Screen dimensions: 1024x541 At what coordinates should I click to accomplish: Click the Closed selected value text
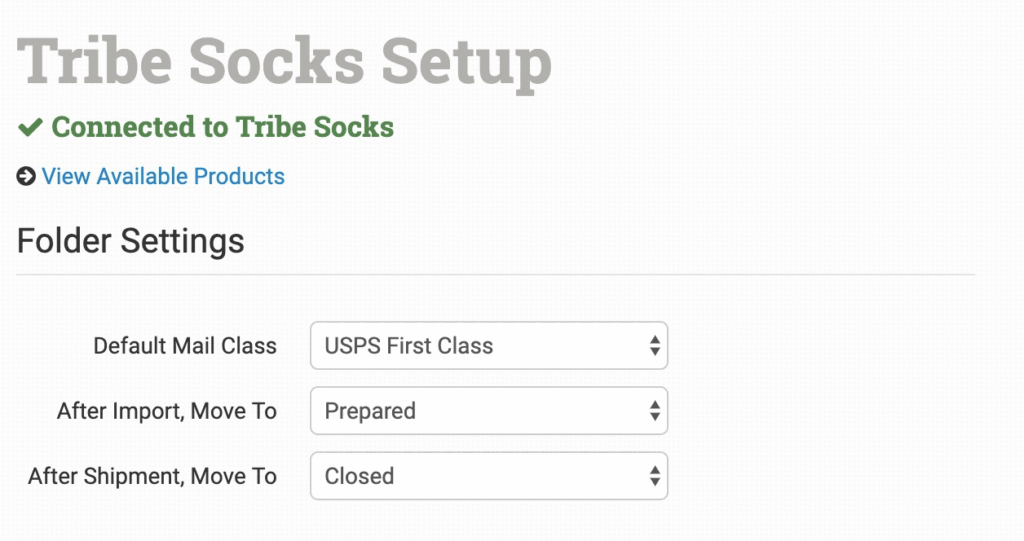coord(359,476)
